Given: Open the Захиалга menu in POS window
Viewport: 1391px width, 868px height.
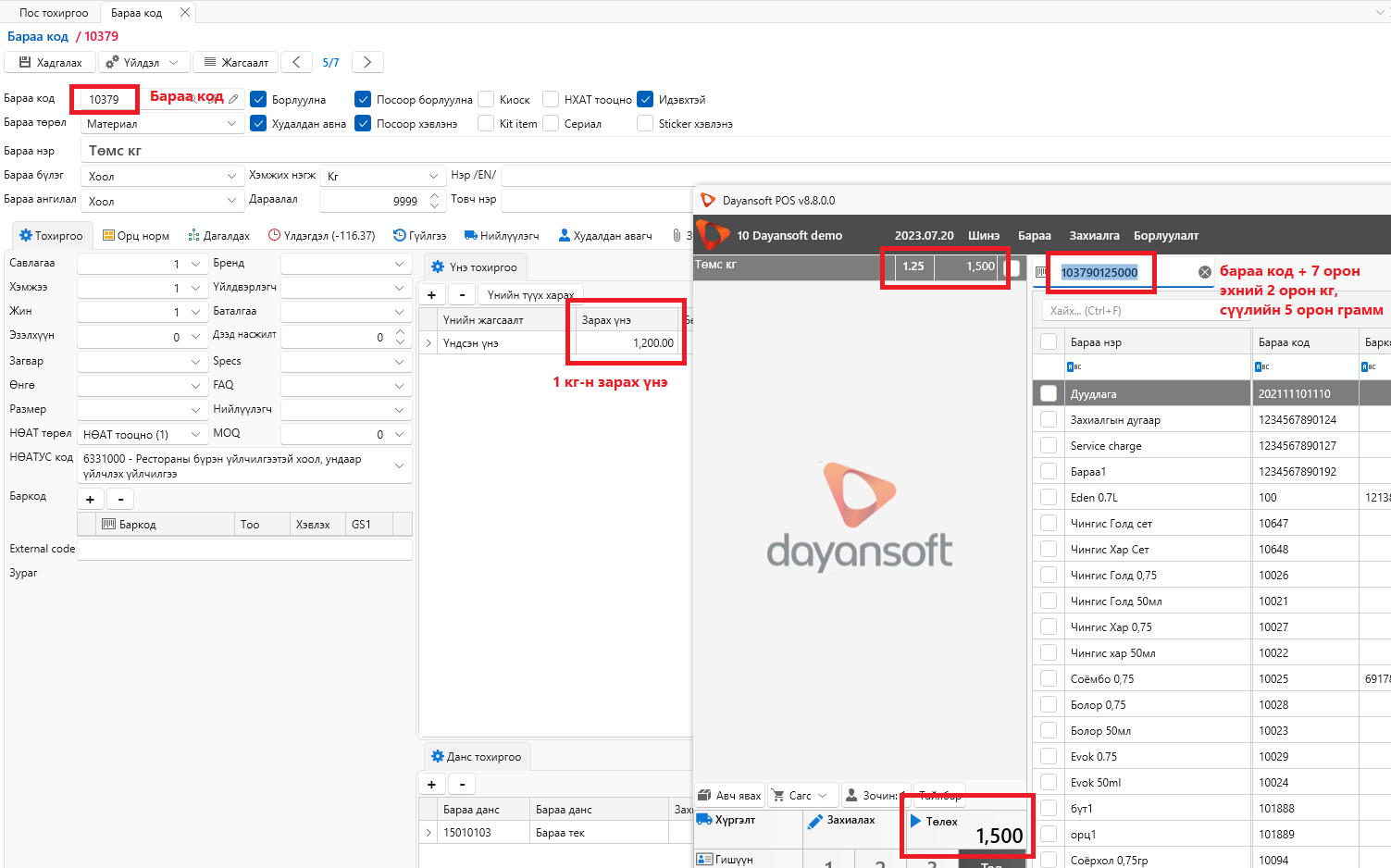Looking at the screenshot, I should pos(1094,235).
